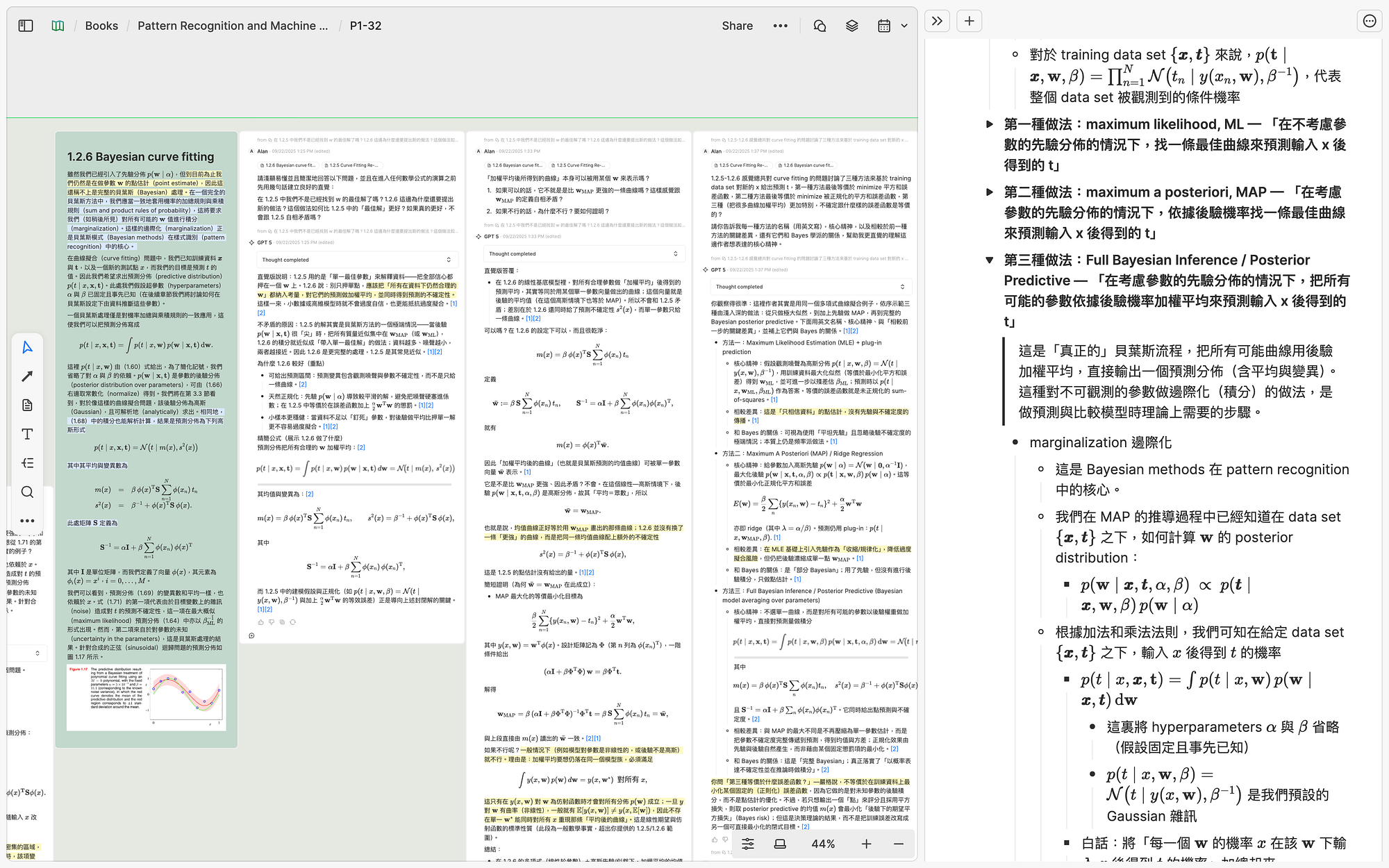Expand the maximum likelihood ML section

(x=990, y=124)
